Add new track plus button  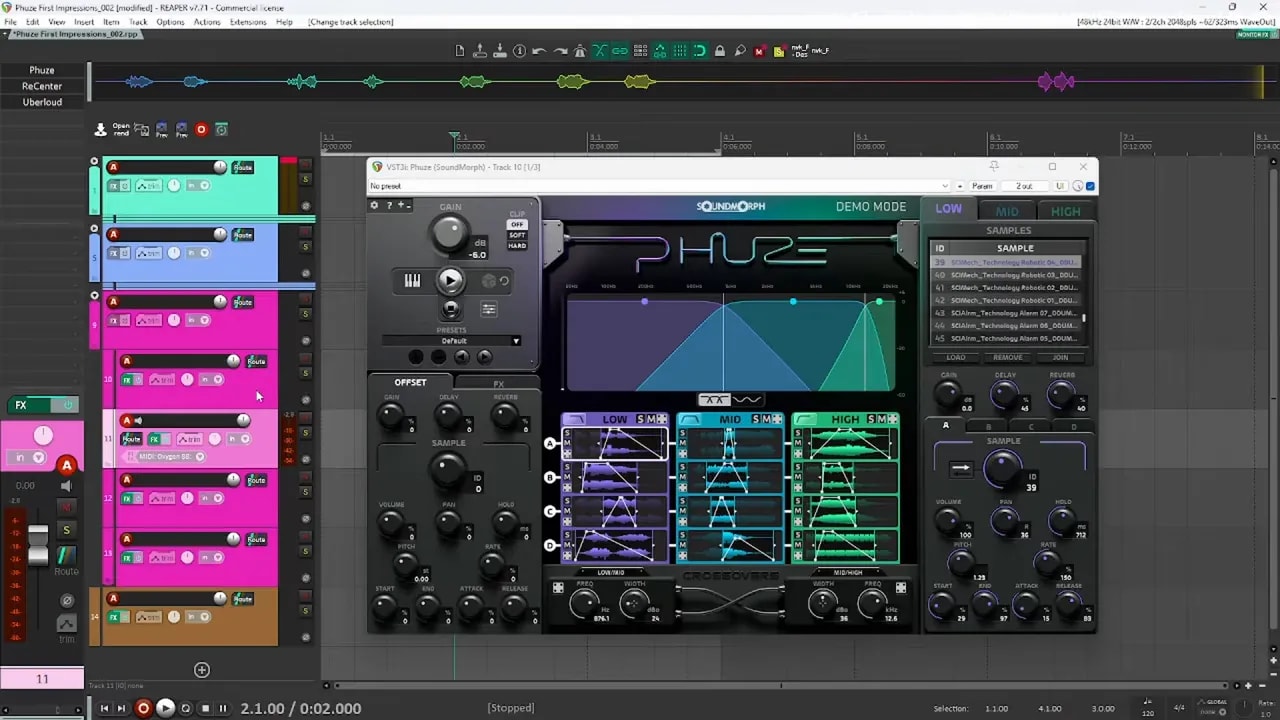(202, 670)
